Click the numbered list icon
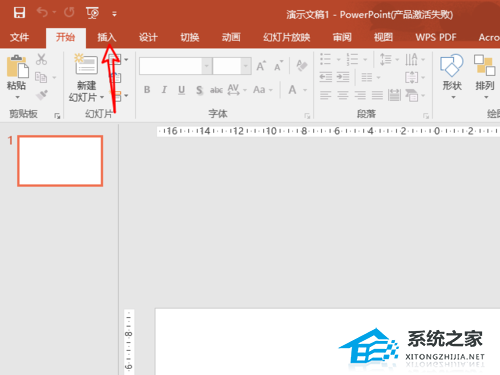The image size is (500, 375). pyautogui.click(x=352, y=59)
